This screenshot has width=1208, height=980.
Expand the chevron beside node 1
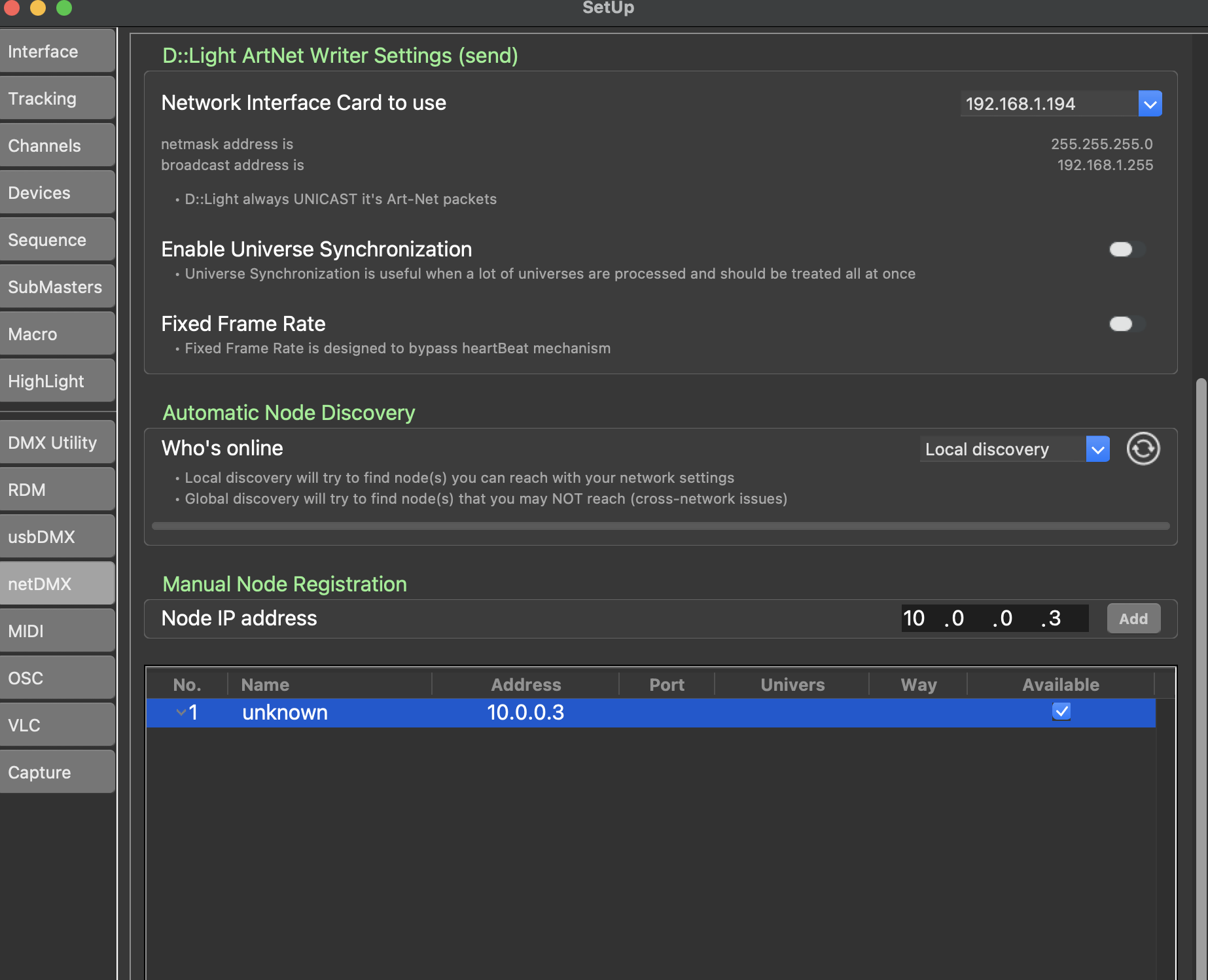[181, 712]
